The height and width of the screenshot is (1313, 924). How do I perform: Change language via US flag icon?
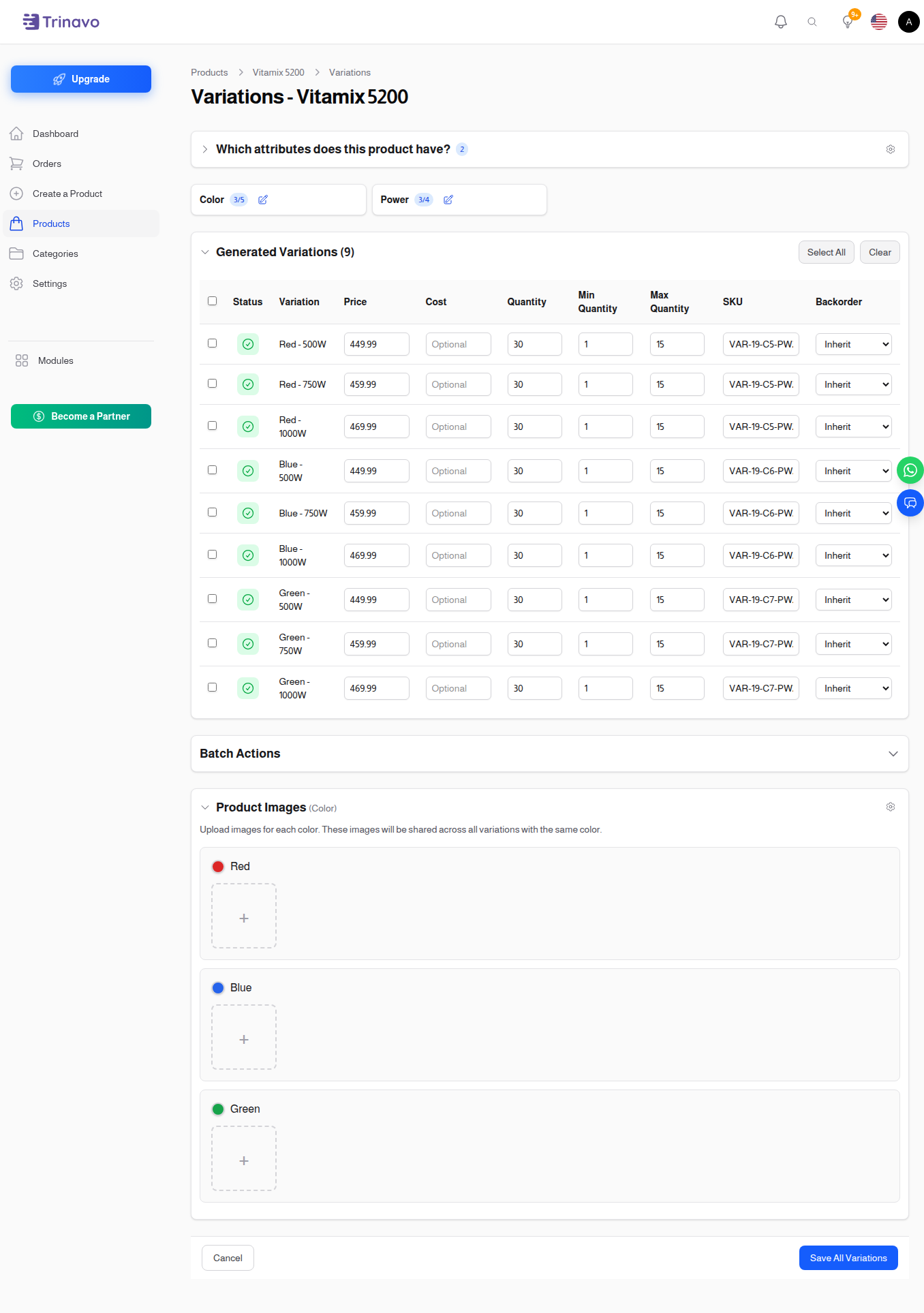pos(879,22)
